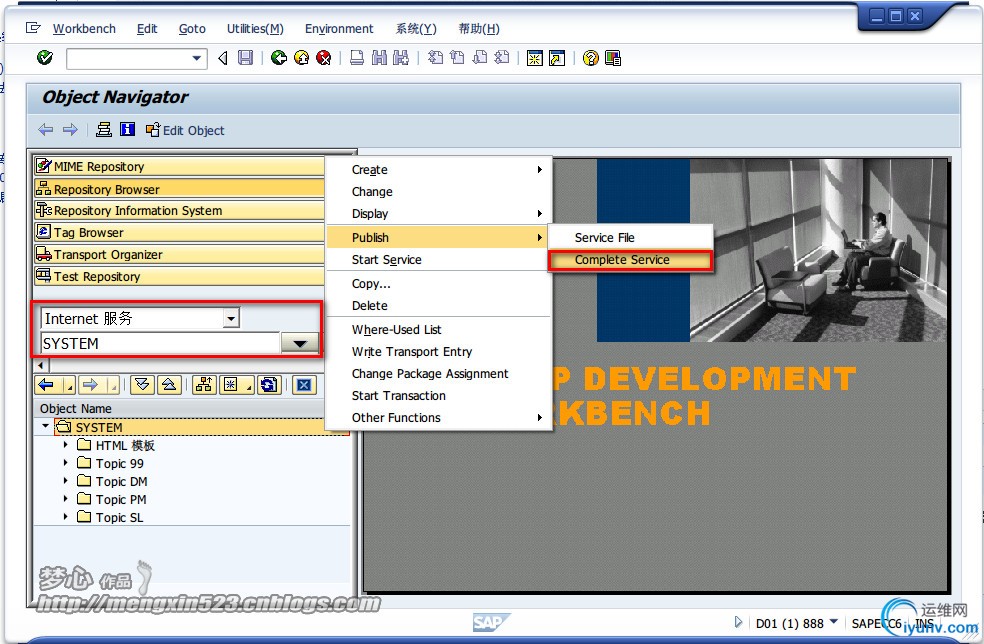Click the Customize Local Layout icon
Screen dimensions: 984x644
click(612, 58)
